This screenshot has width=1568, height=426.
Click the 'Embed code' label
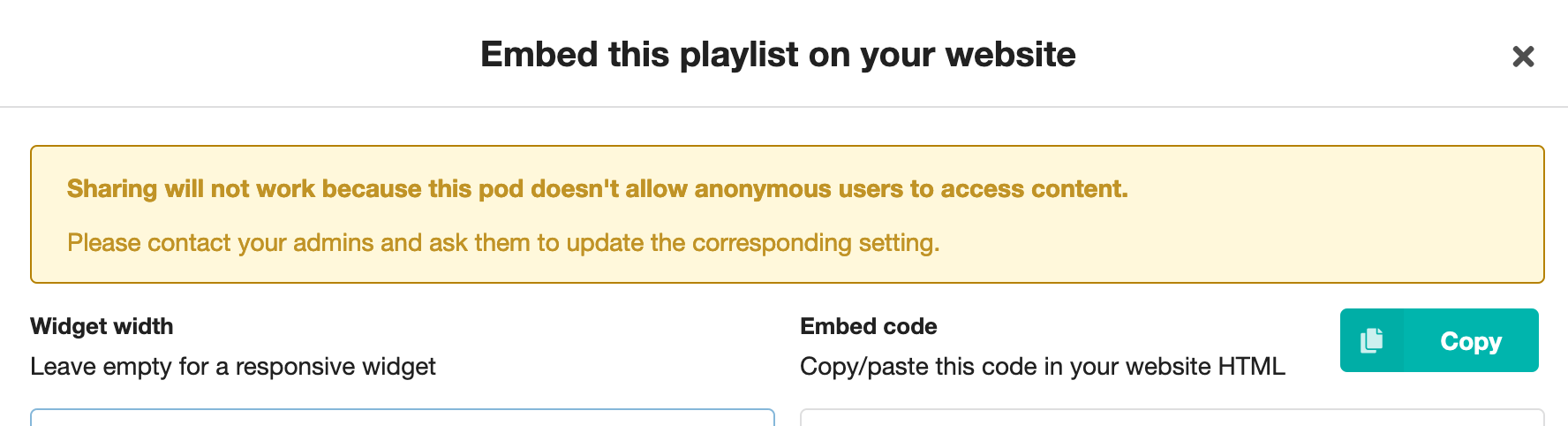(x=868, y=326)
